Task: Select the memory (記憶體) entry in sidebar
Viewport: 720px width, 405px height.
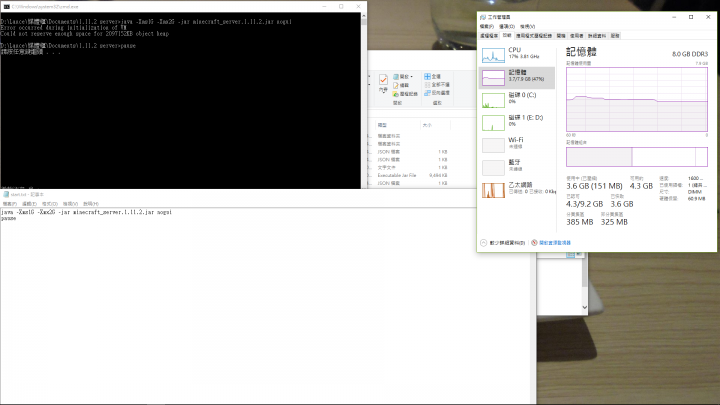Action: pos(517,78)
